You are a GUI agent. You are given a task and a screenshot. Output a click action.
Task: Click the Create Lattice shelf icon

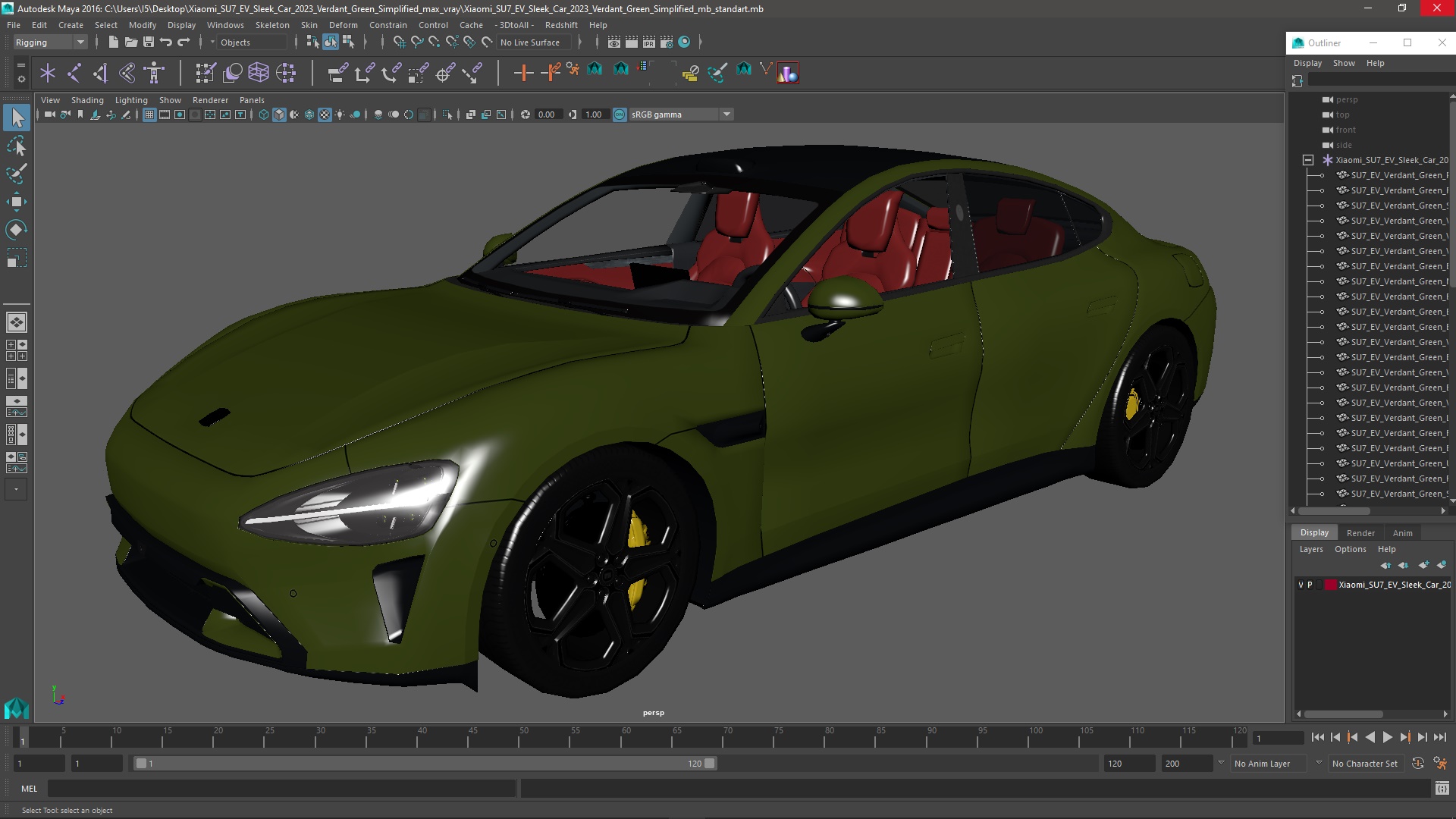tap(259, 73)
